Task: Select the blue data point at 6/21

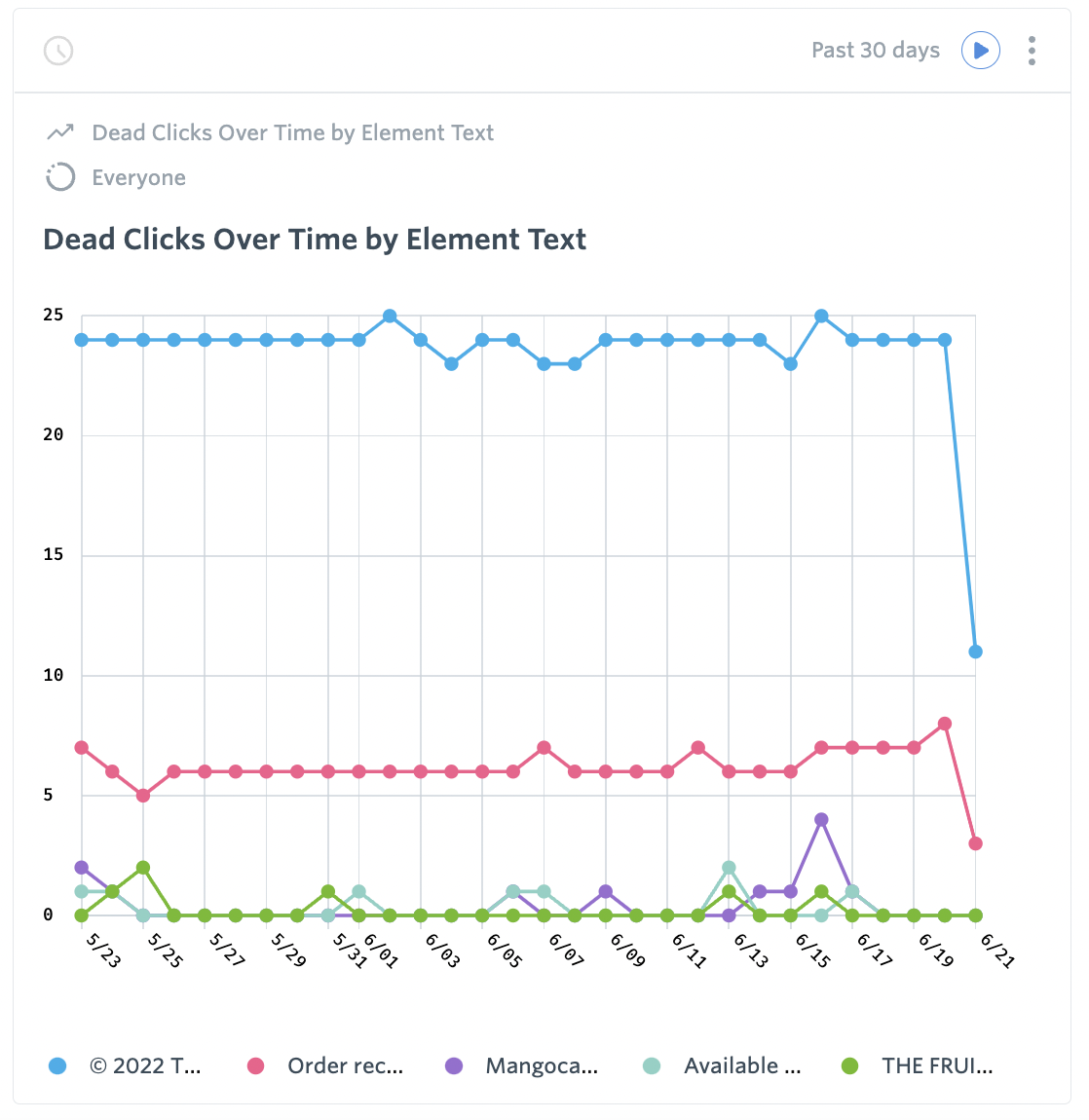Action: (x=975, y=652)
